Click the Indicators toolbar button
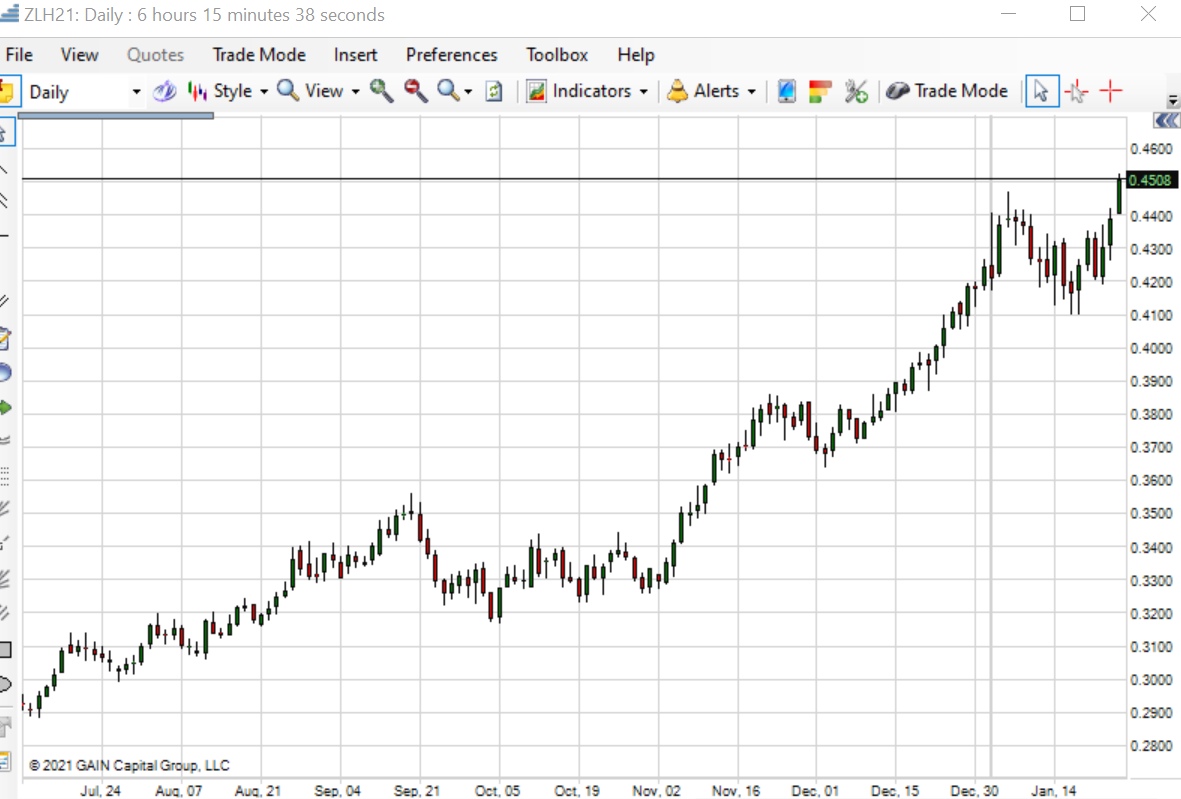 (578, 92)
